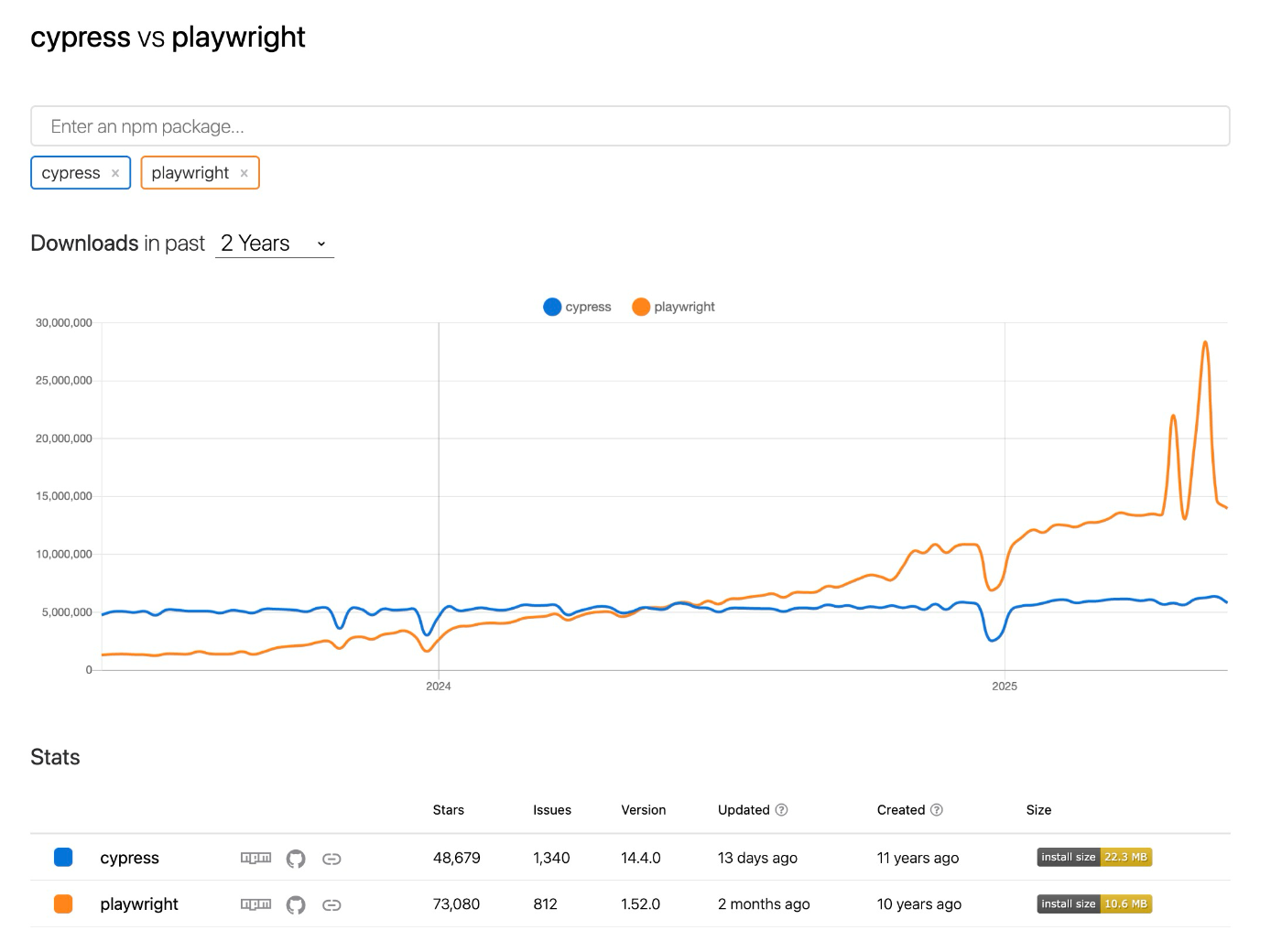Open the playwright GitHub repository icon
This screenshot has width=1282, height=952.
pyautogui.click(x=296, y=905)
